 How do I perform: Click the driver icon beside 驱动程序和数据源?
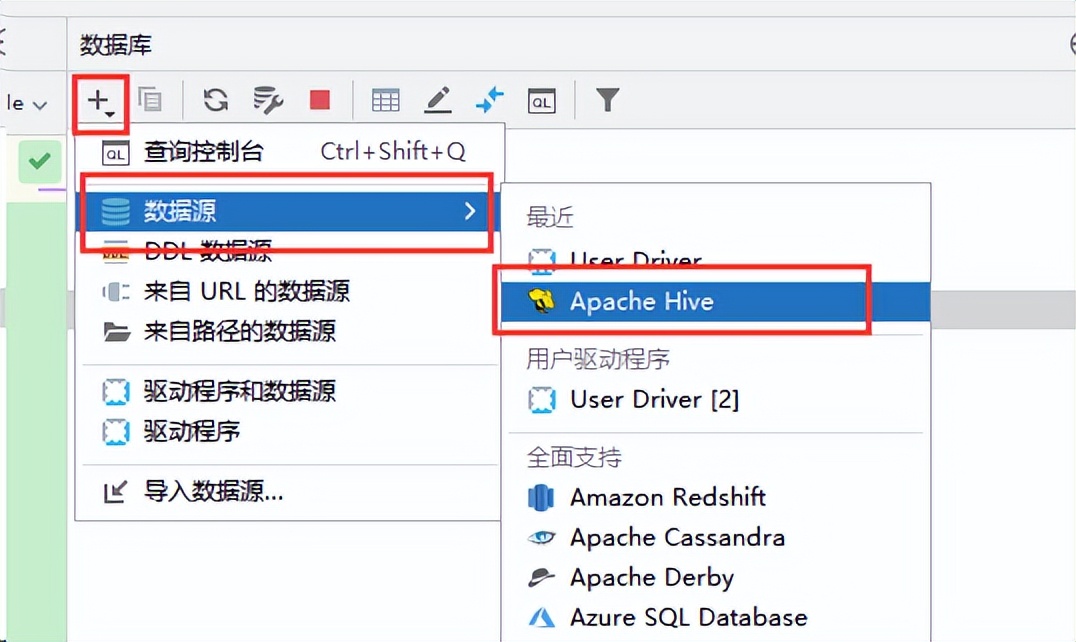[x=115, y=392]
